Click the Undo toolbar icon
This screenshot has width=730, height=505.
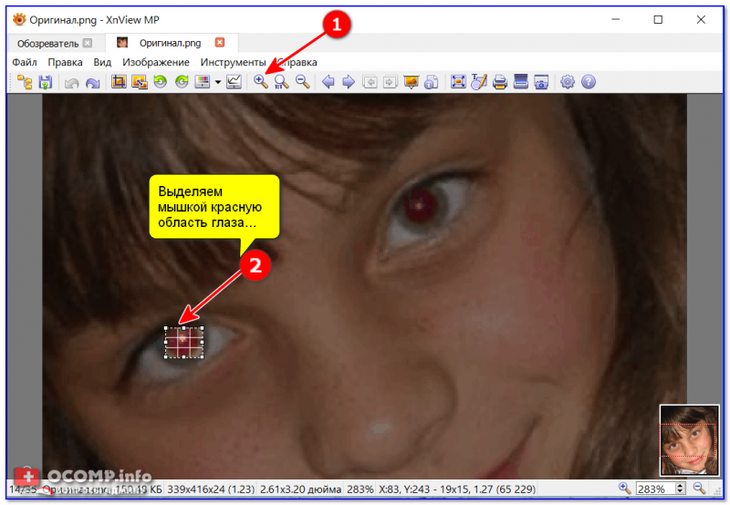click(71, 83)
